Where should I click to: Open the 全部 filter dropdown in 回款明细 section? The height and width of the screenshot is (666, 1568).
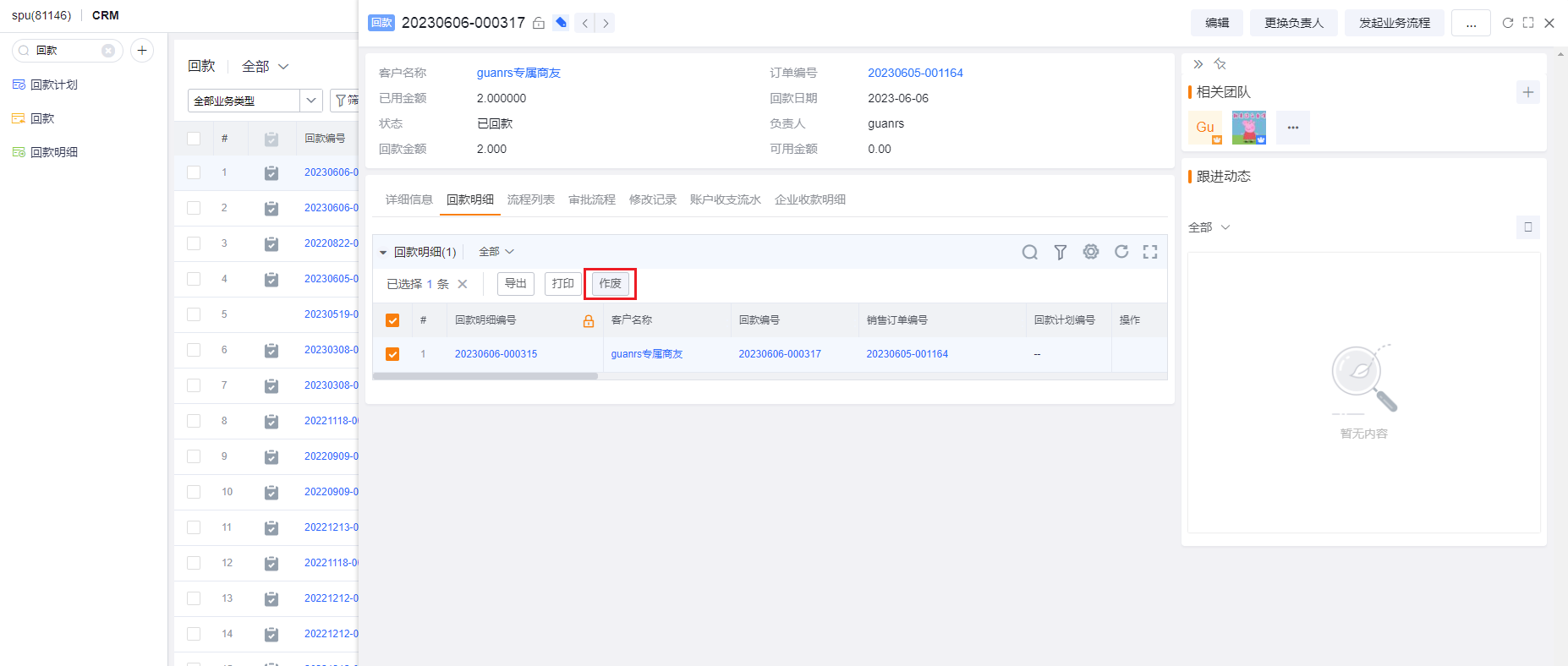pyautogui.click(x=496, y=252)
